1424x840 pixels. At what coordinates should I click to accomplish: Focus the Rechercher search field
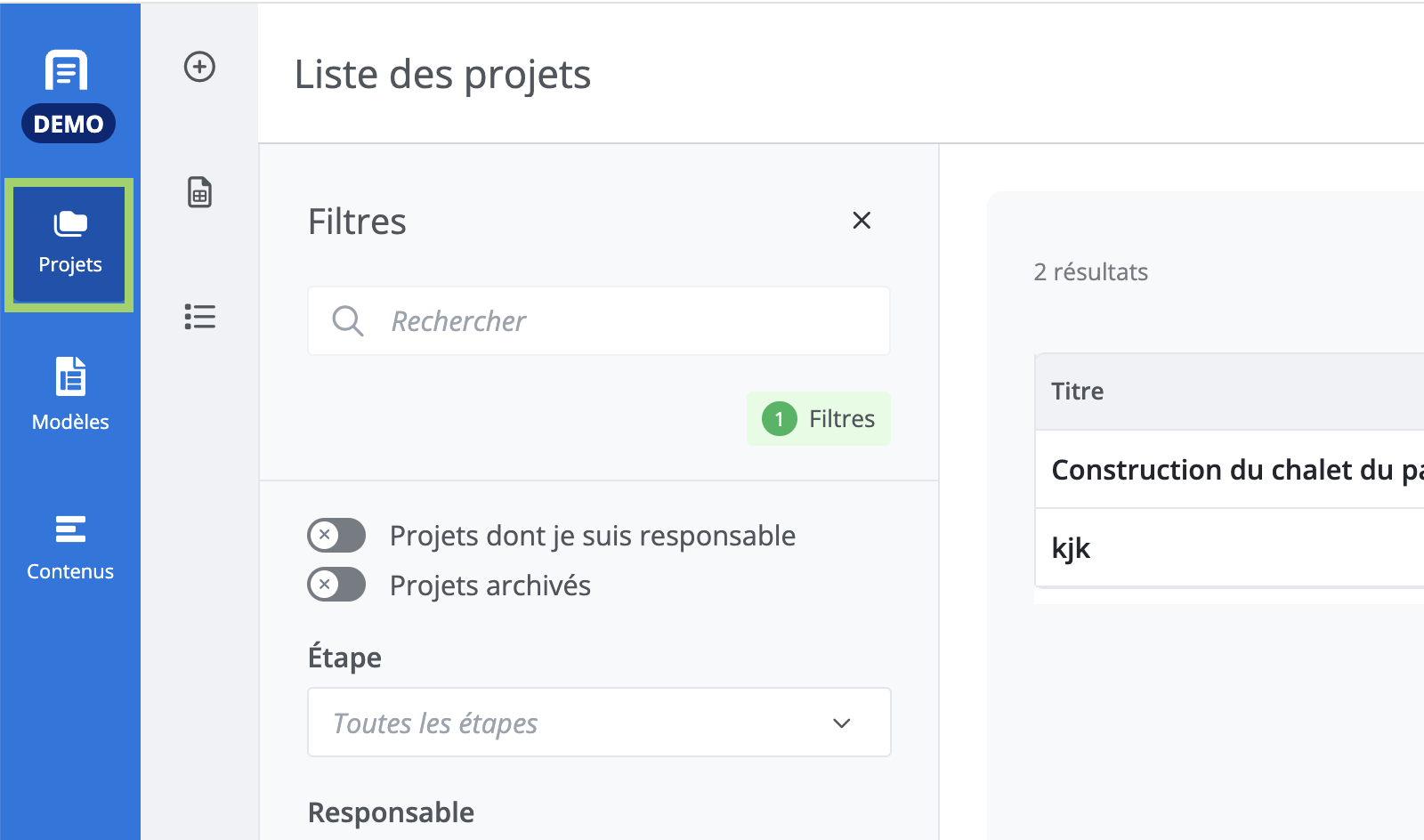(599, 320)
